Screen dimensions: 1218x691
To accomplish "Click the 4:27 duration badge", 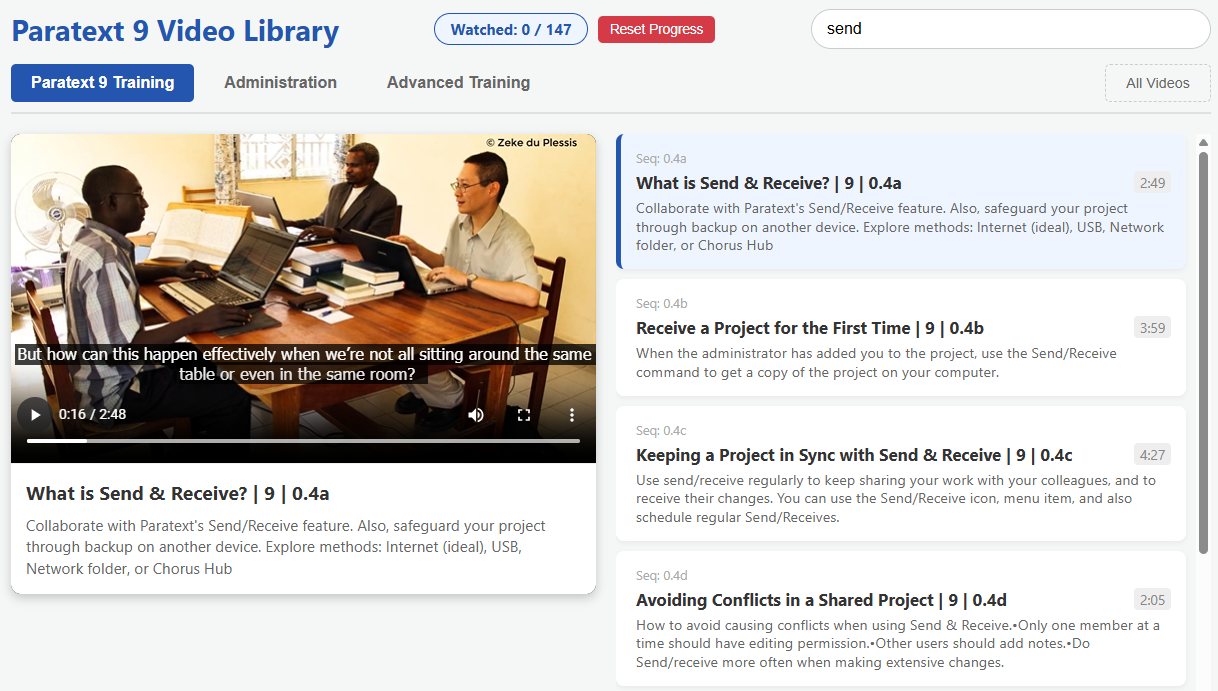I will tap(1152, 455).
